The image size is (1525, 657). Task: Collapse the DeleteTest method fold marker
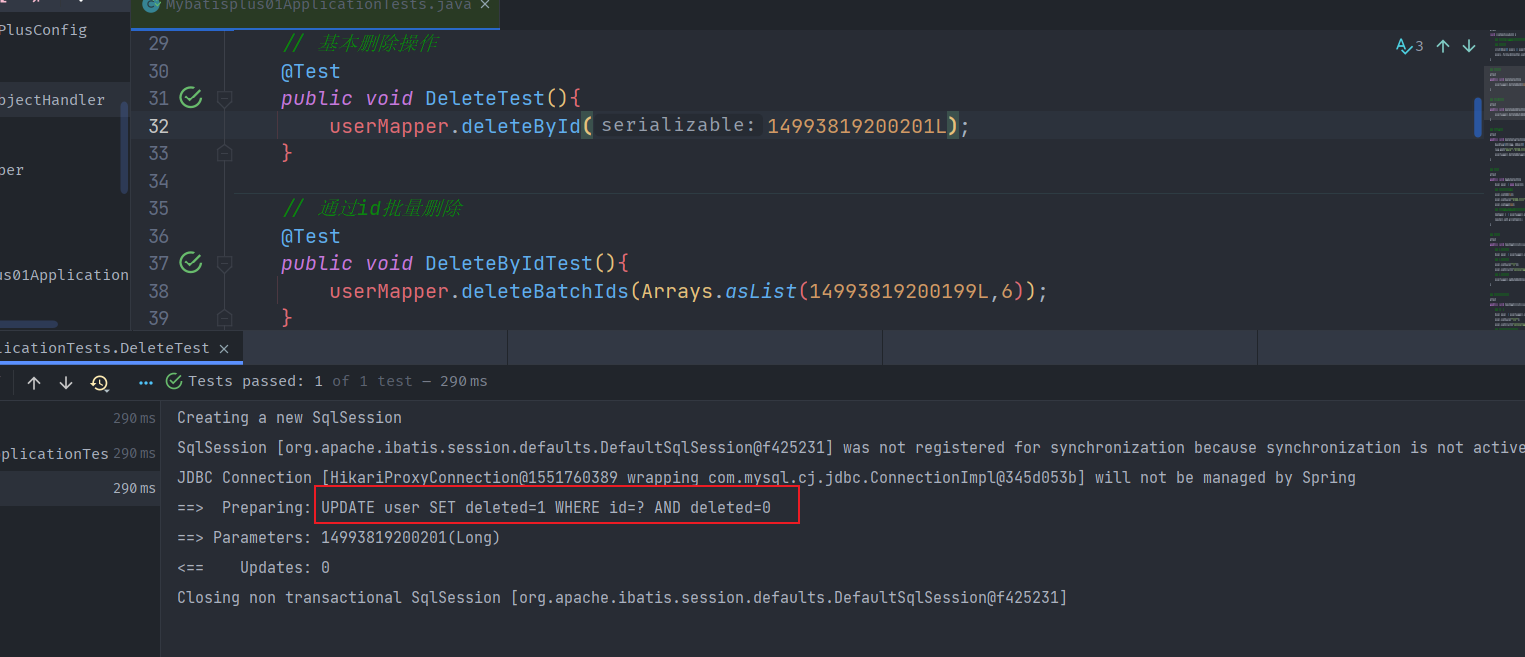pos(224,99)
